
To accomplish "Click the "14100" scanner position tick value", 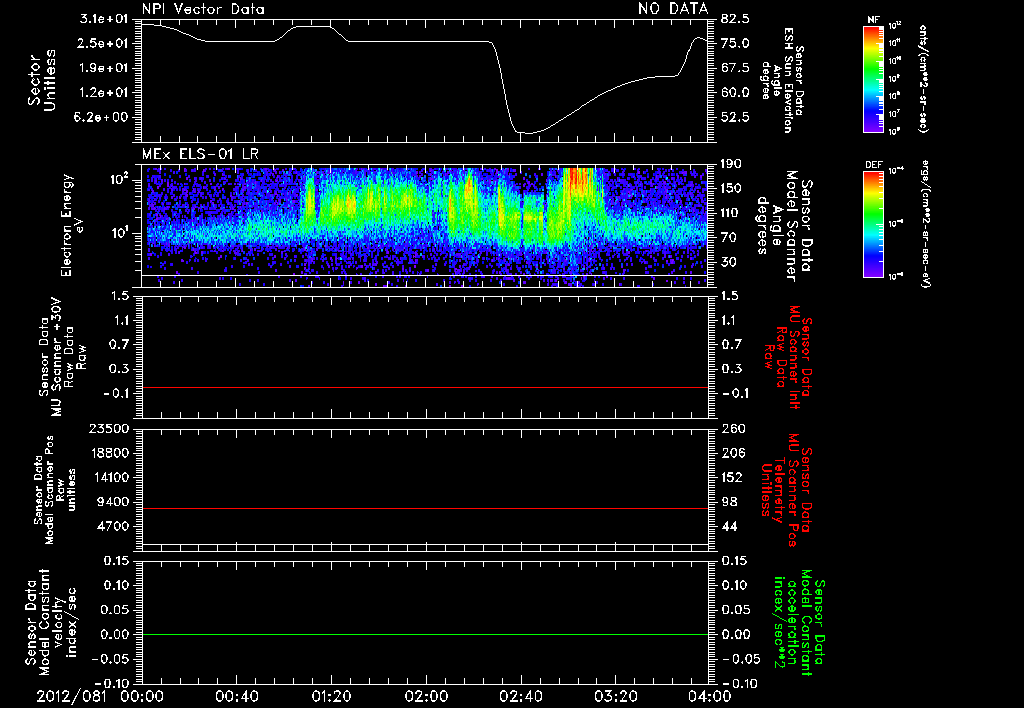I will 110,477.
